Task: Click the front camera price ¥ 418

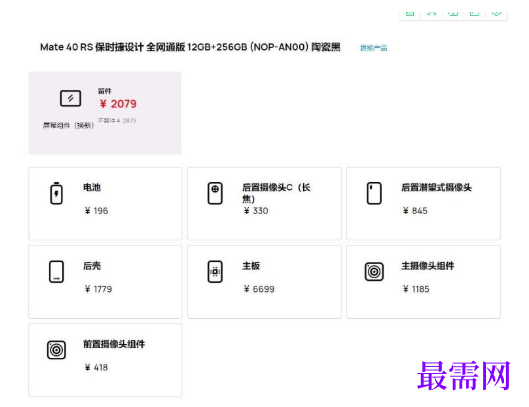Action: point(96,368)
